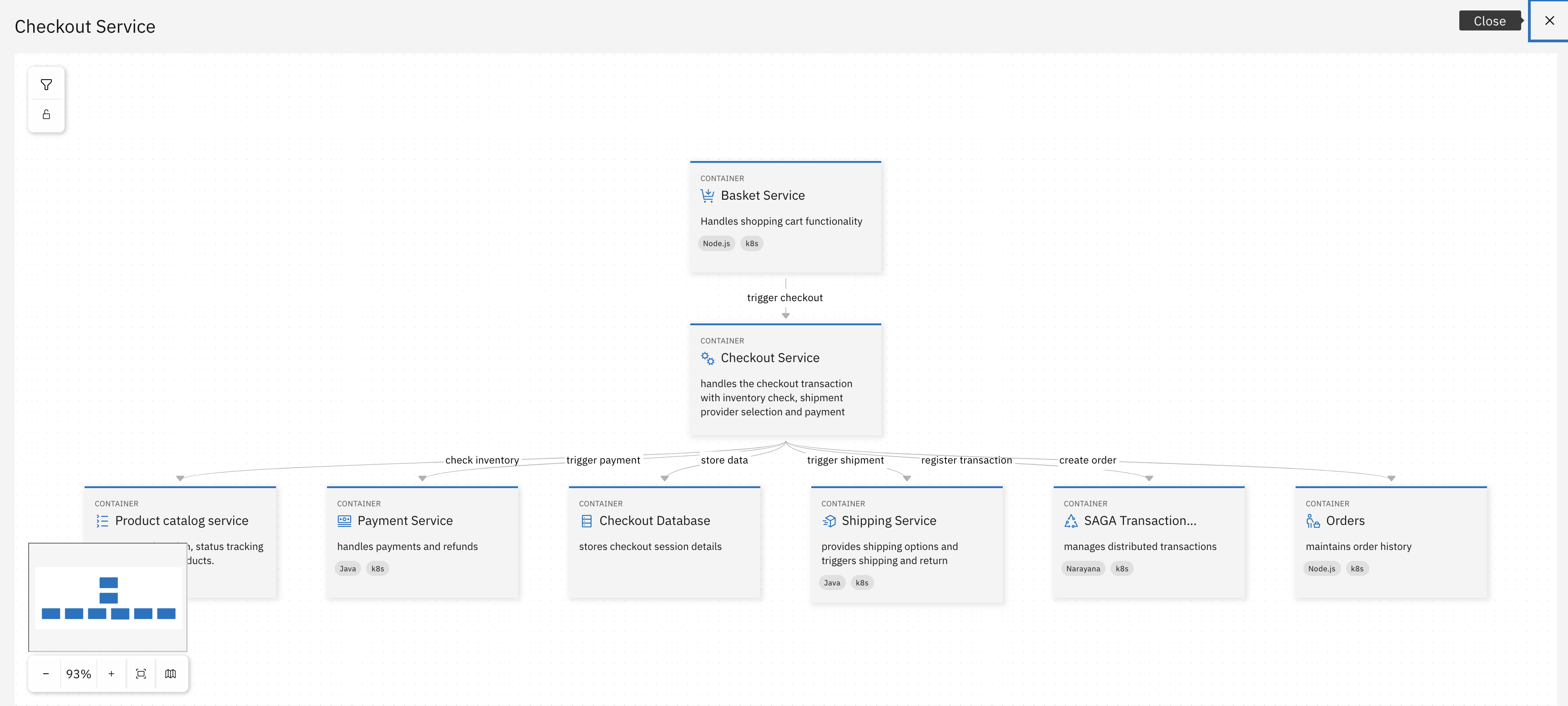This screenshot has width=1568, height=706.
Task: Expand the Product catalog service list icon
Action: pos(102,521)
